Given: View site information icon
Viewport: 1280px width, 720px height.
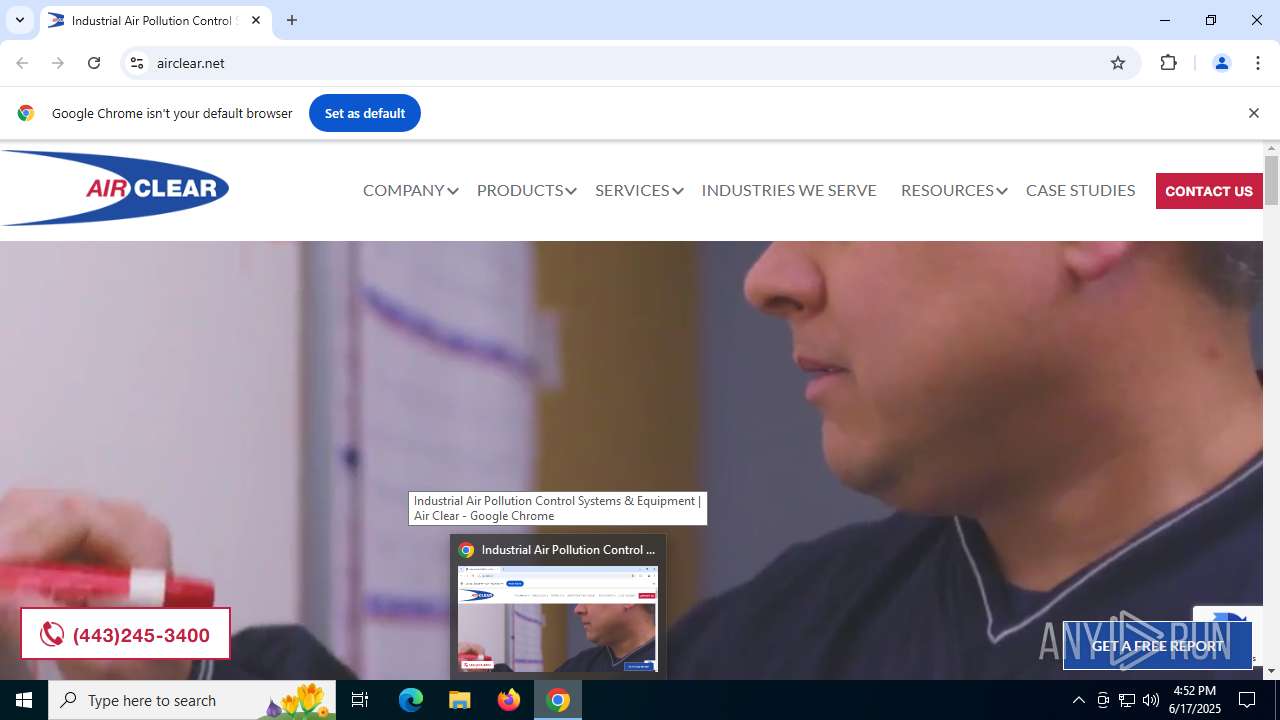Looking at the screenshot, I should point(138,63).
